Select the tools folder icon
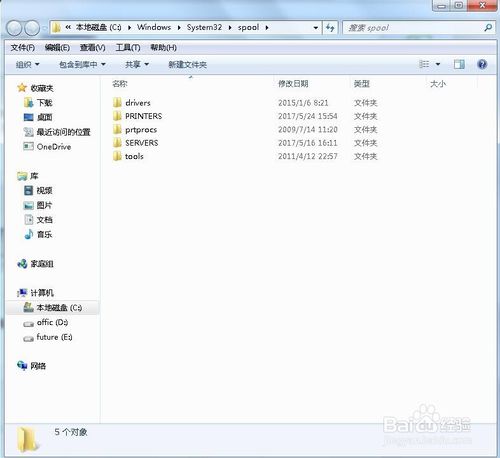500x458 pixels. 117,156
